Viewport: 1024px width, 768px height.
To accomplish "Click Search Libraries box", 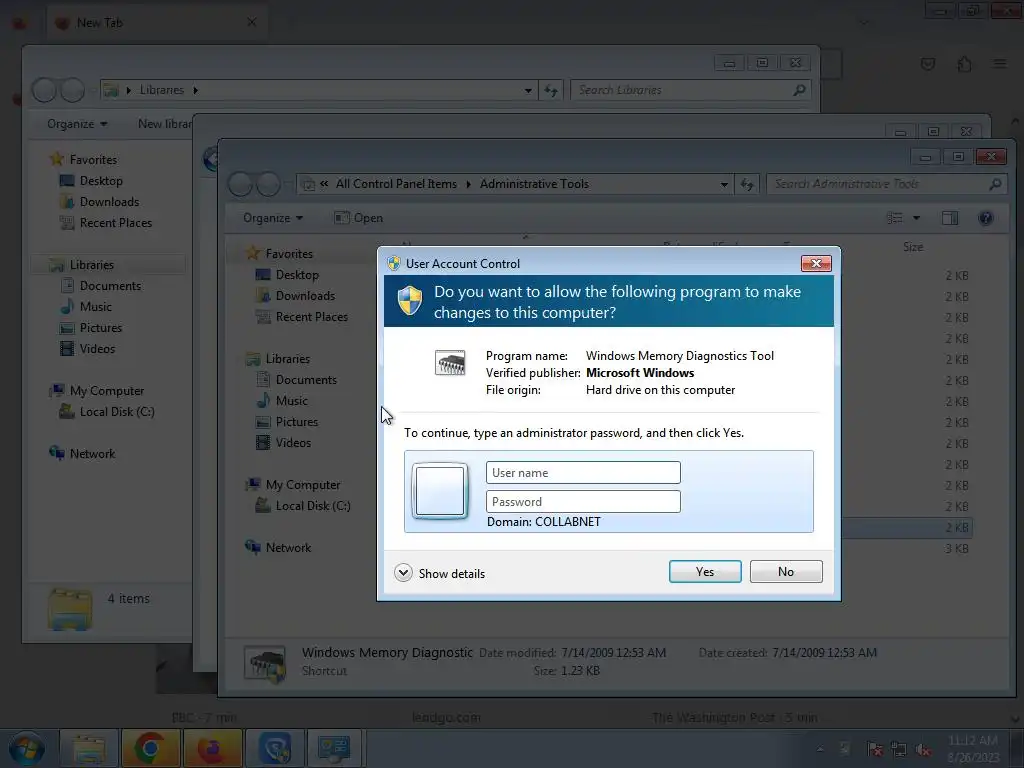I will [x=691, y=90].
